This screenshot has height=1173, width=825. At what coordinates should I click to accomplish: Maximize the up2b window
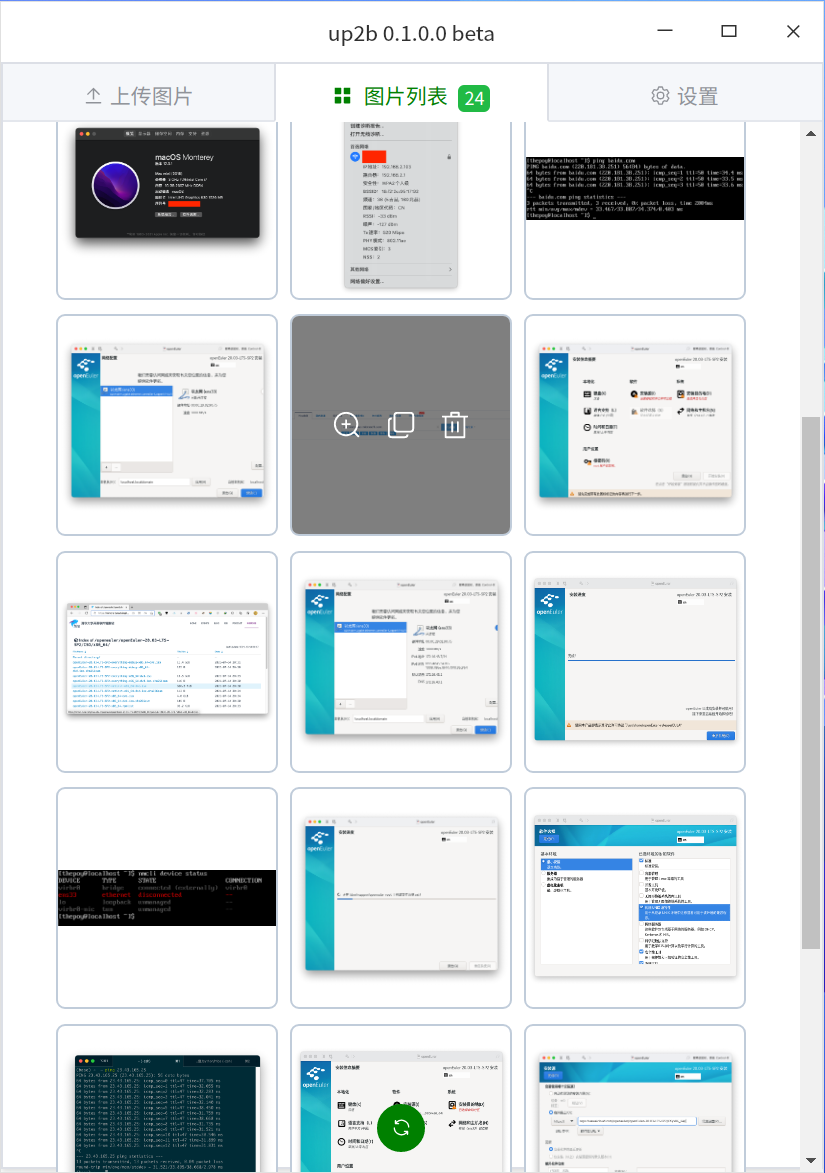(x=729, y=31)
